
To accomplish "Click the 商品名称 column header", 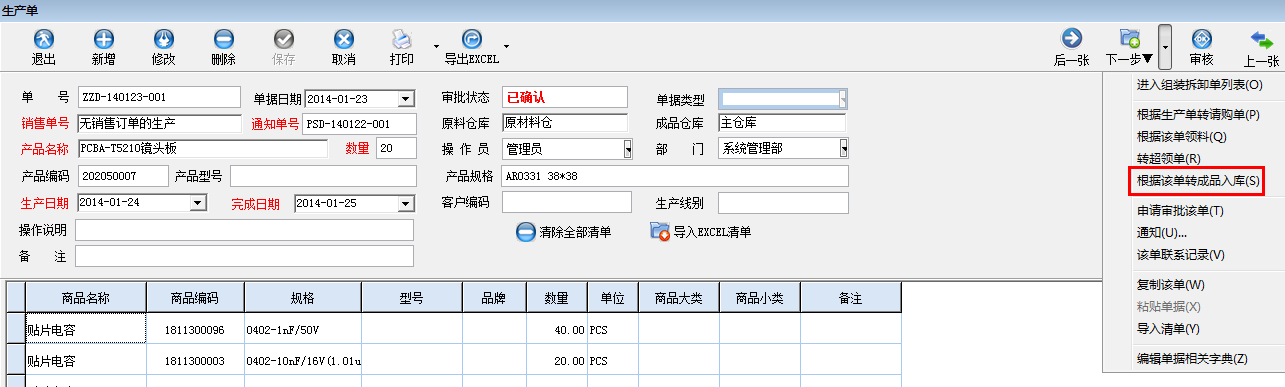I will [85, 298].
